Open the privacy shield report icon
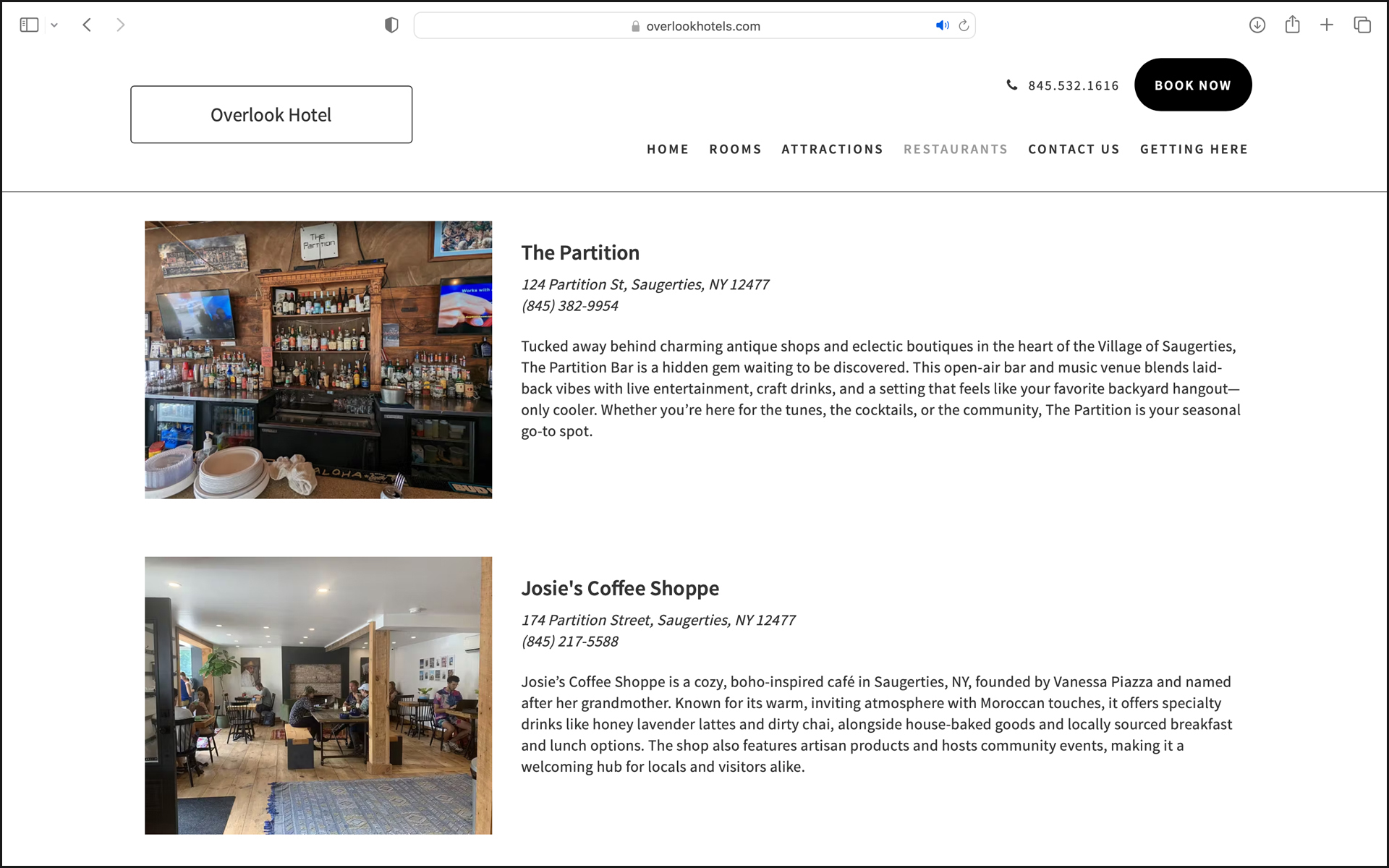 click(x=391, y=25)
